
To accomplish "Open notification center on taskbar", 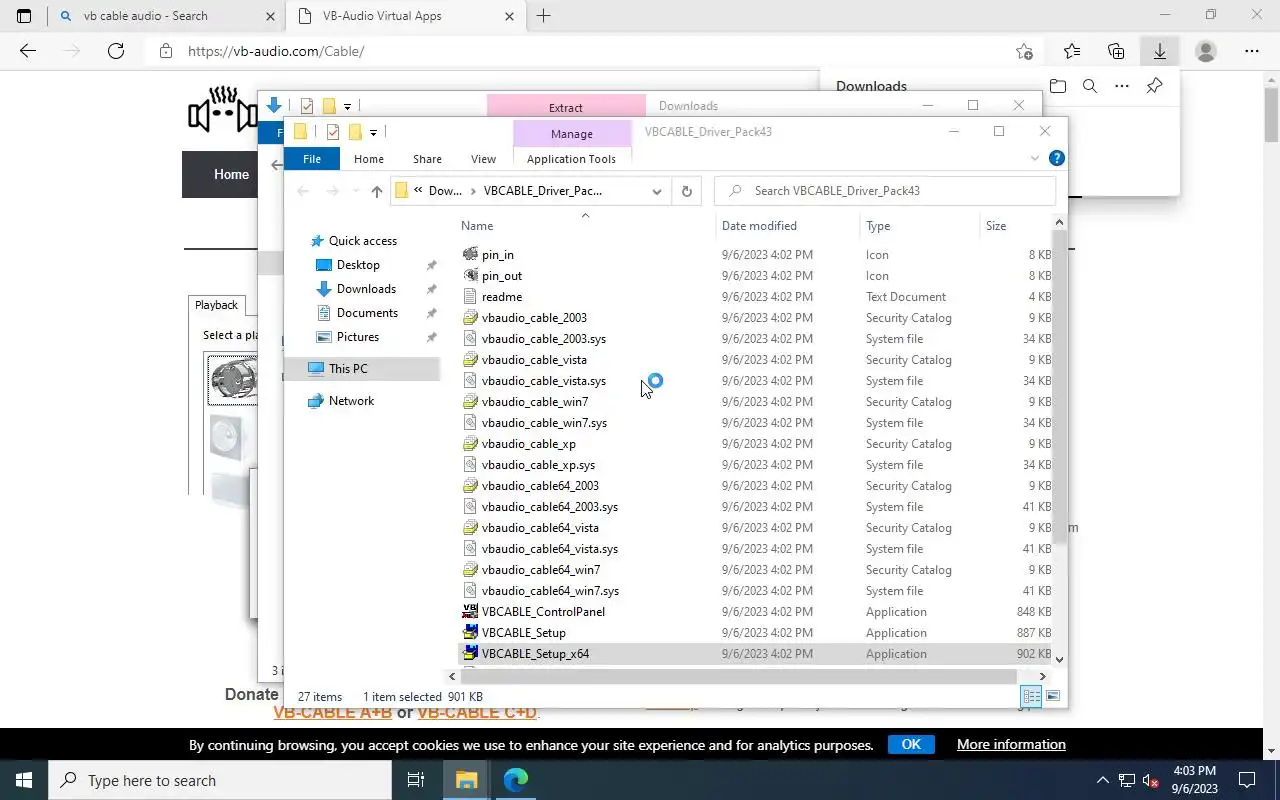I will pyautogui.click(x=1247, y=780).
